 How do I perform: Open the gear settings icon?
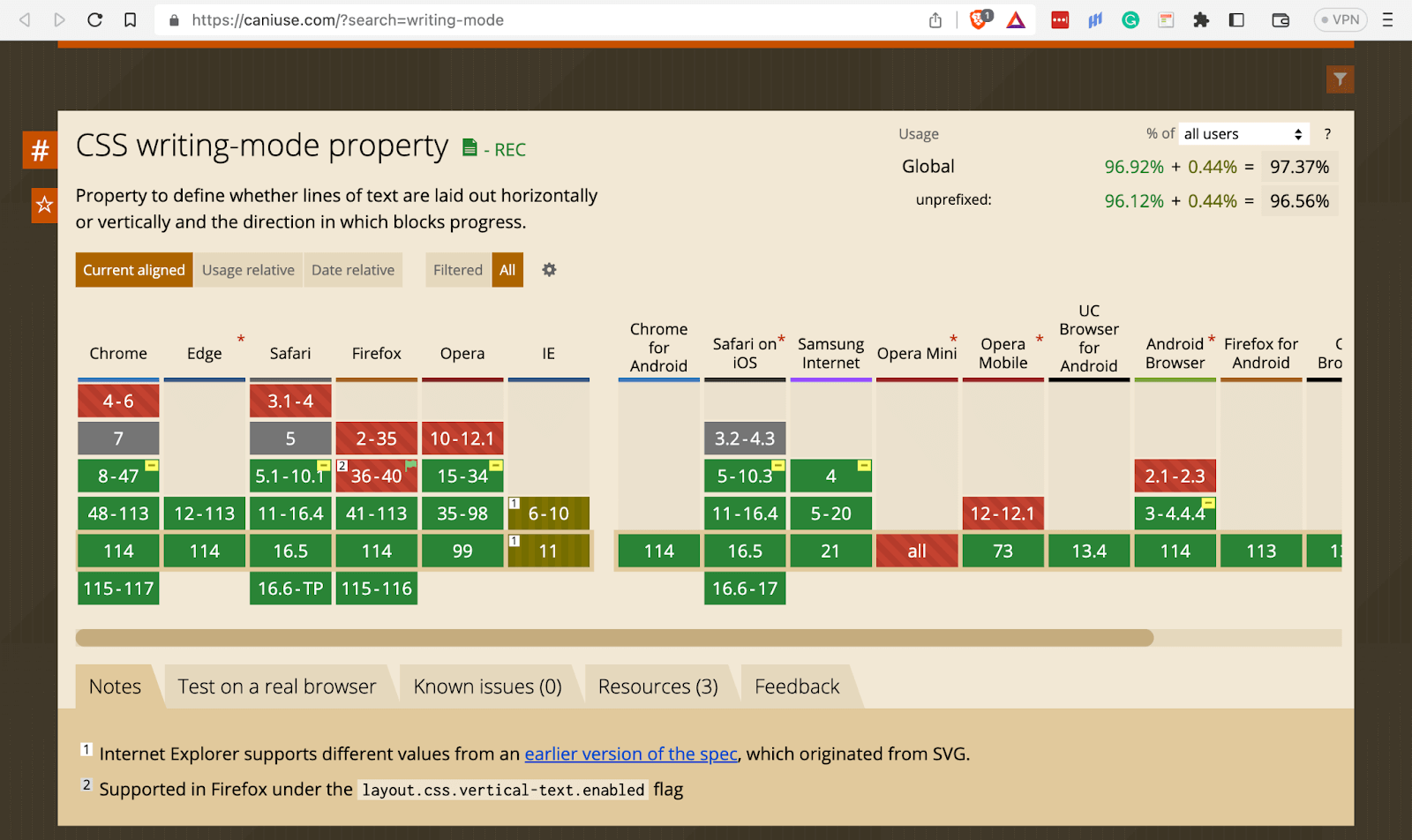[x=549, y=270]
